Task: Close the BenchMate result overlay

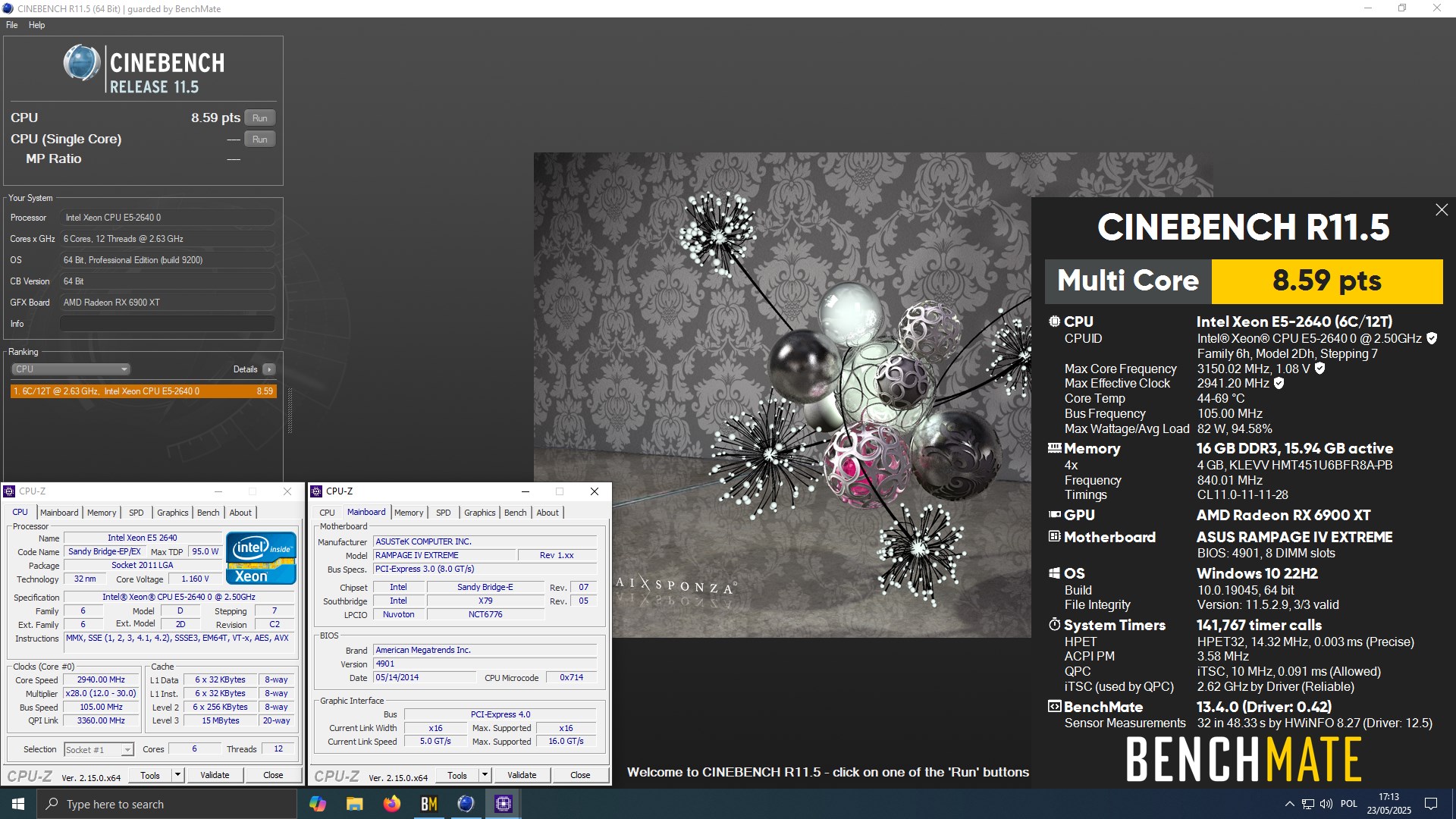Action: [x=1442, y=210]
